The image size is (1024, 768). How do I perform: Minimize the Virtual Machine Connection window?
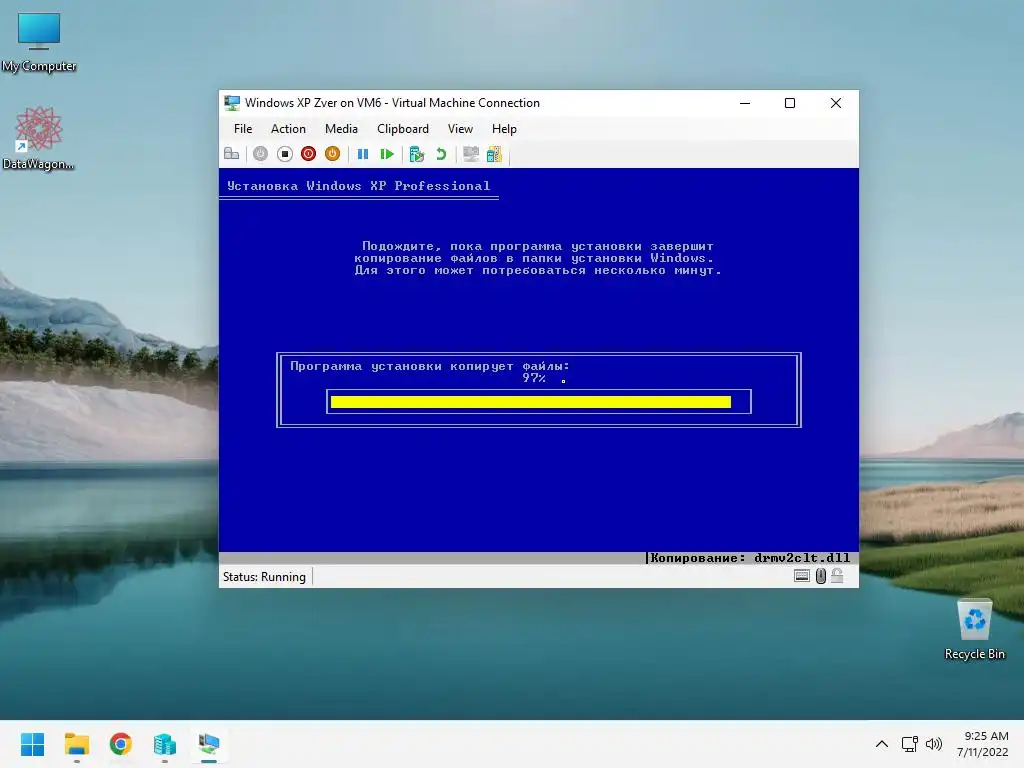tap(744, 103)
